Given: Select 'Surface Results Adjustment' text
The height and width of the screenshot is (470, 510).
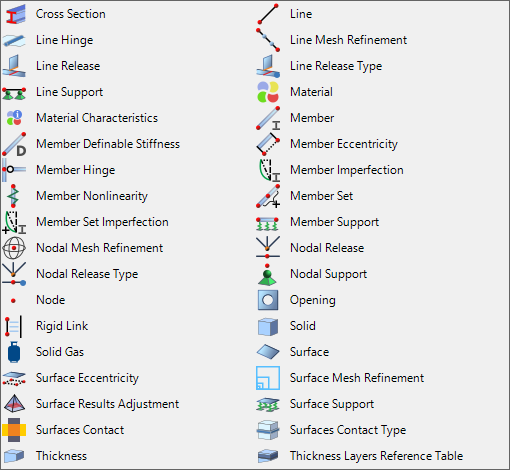Looking at the screenshot, I should tap(107, 404).
